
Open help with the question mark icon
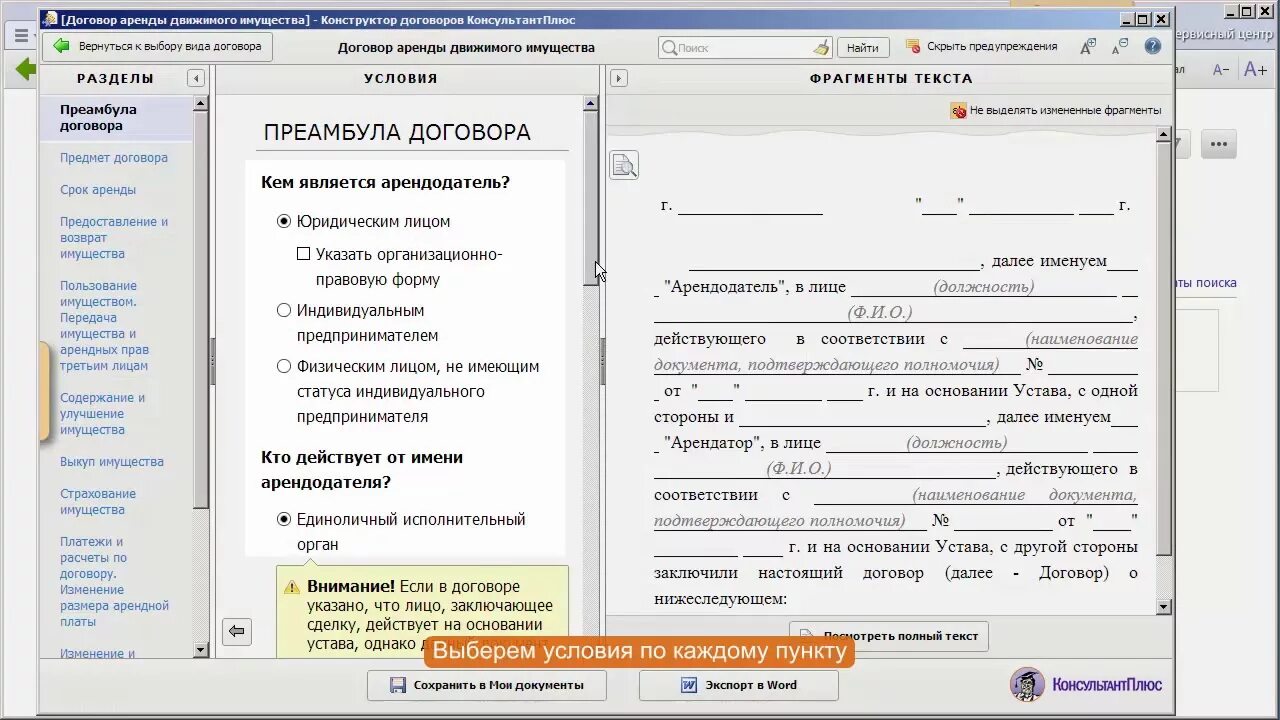1153,46
